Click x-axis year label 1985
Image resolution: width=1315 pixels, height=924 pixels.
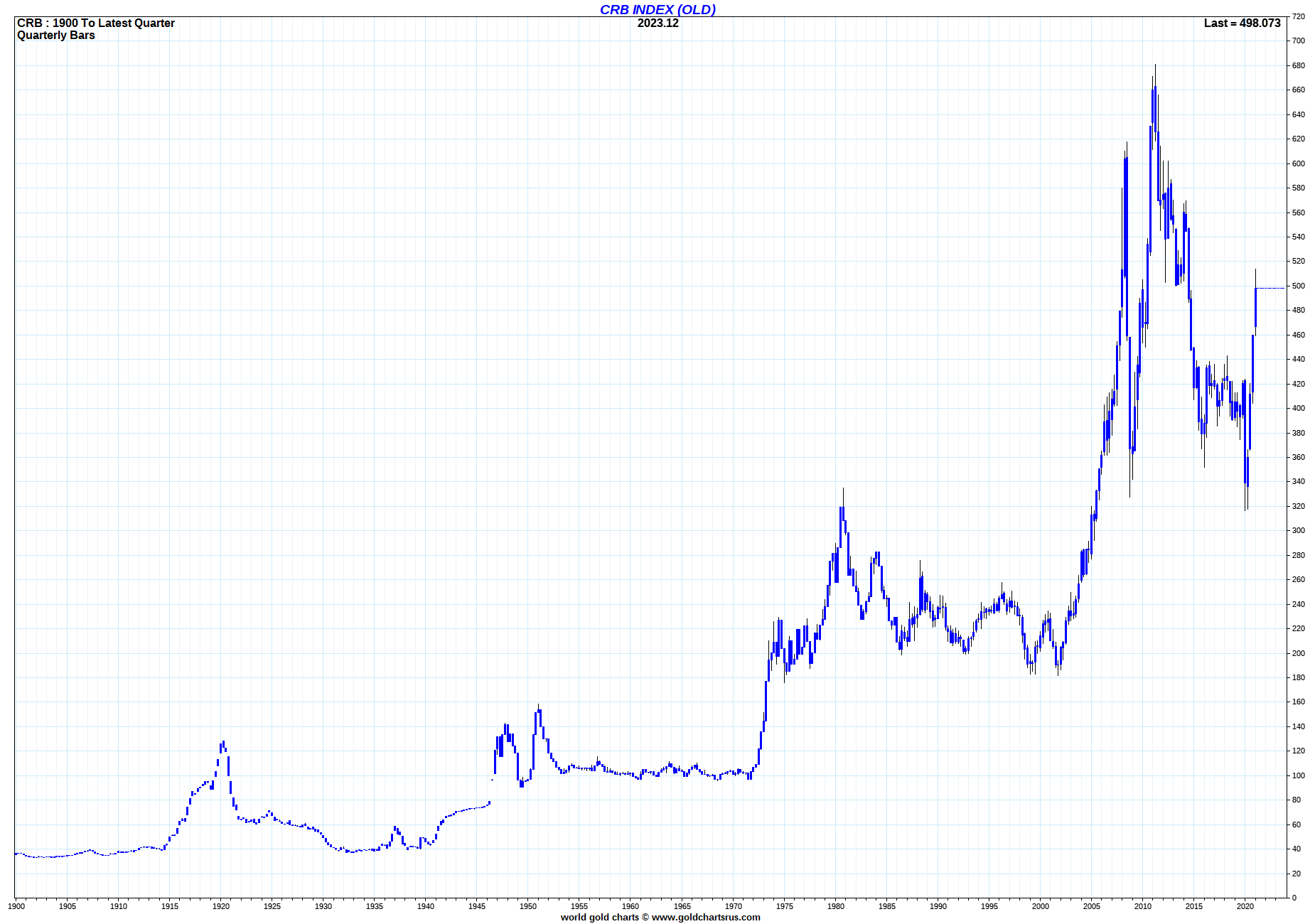887,906
